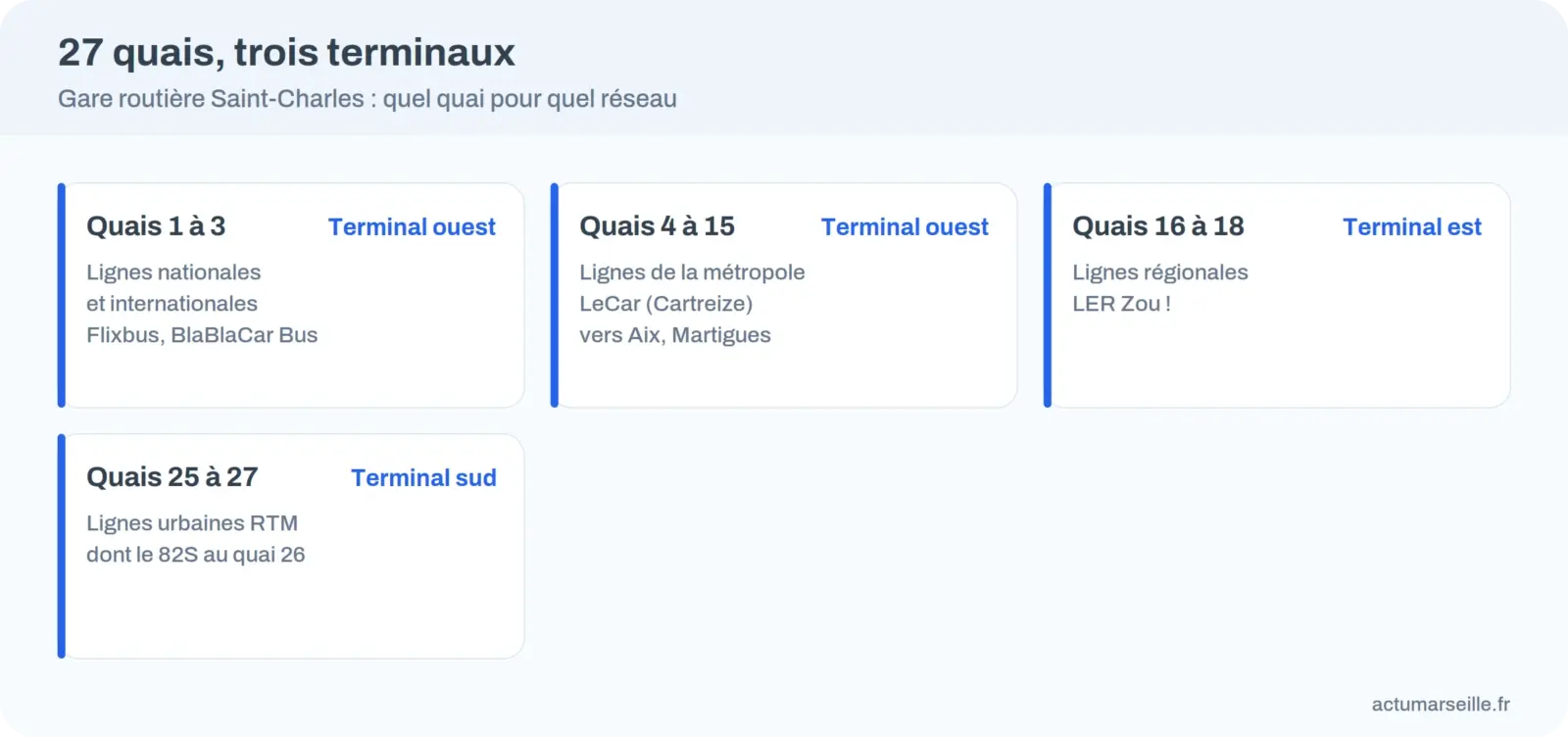The height and width of the screenshot is (737, 1568).
Task: Select the 'Lignes urbaines RTM' line
Action: coord(192,523)
